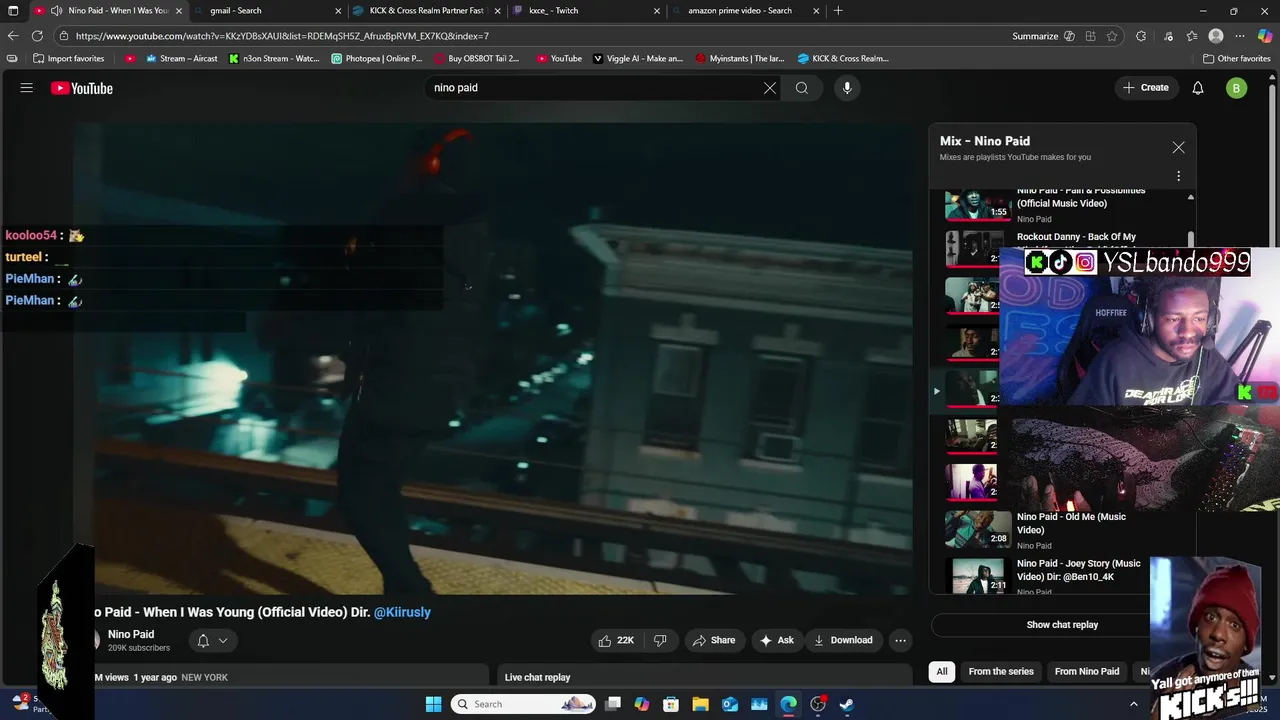1280x720 pixels.
Task: Close the Mix - Nino Paid panel
Action: point(1178,147)
